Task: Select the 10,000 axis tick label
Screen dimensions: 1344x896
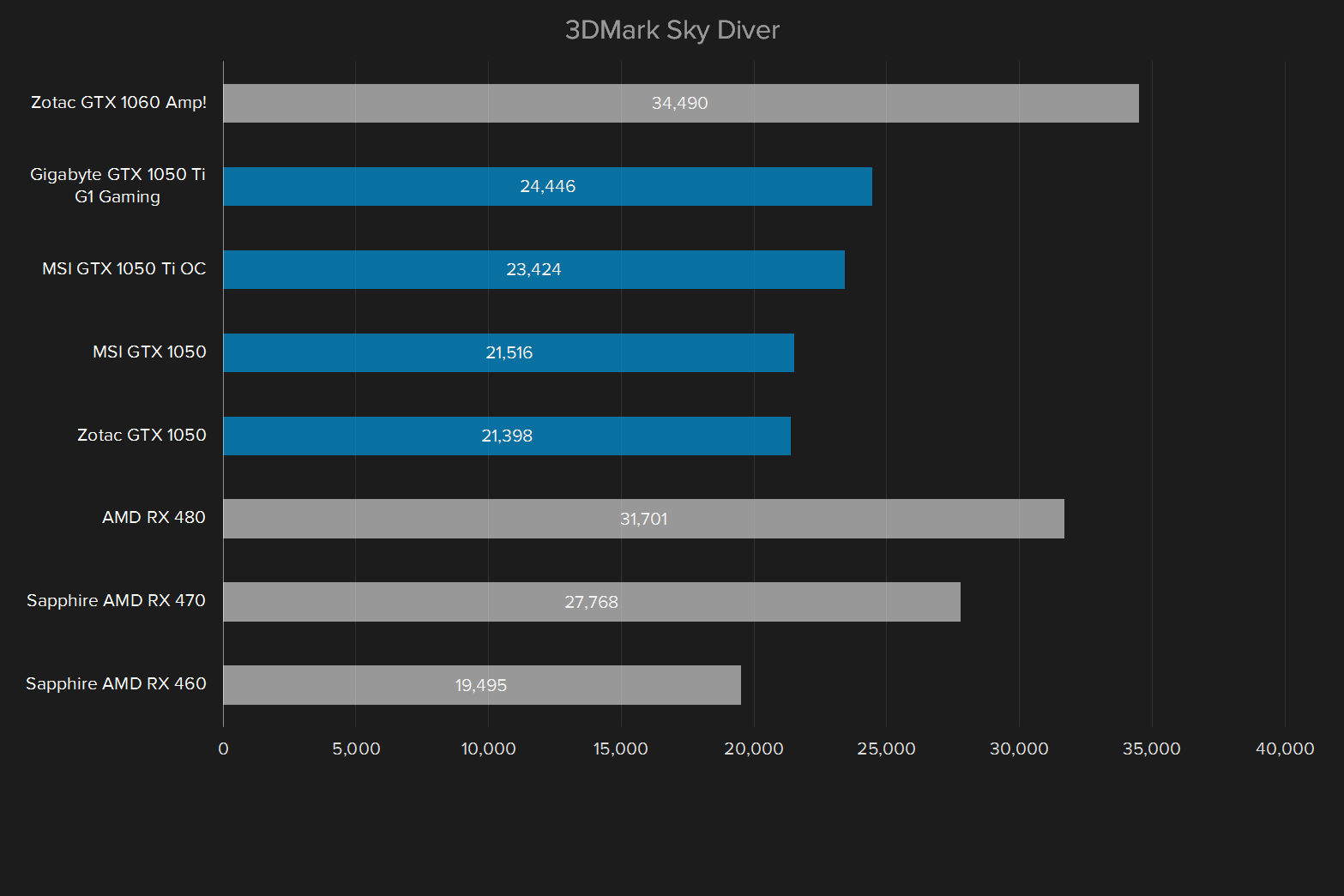Action: pyautogui.click(x=489, y=749)
